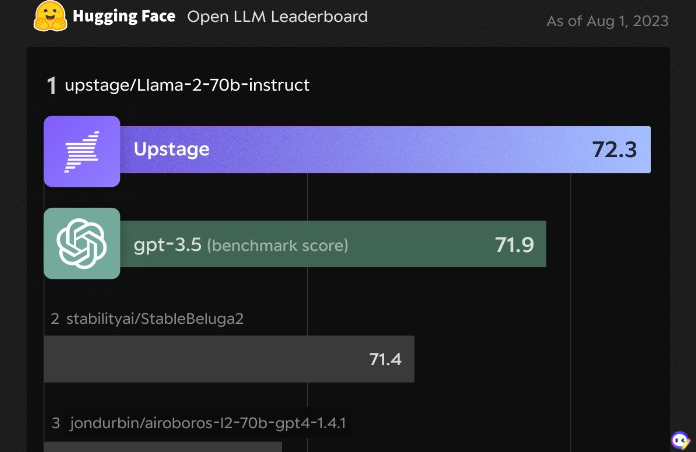Click the rank 1 number
Image resolution: width=696 pixels, height=452 pixels.
coord(52,85)
